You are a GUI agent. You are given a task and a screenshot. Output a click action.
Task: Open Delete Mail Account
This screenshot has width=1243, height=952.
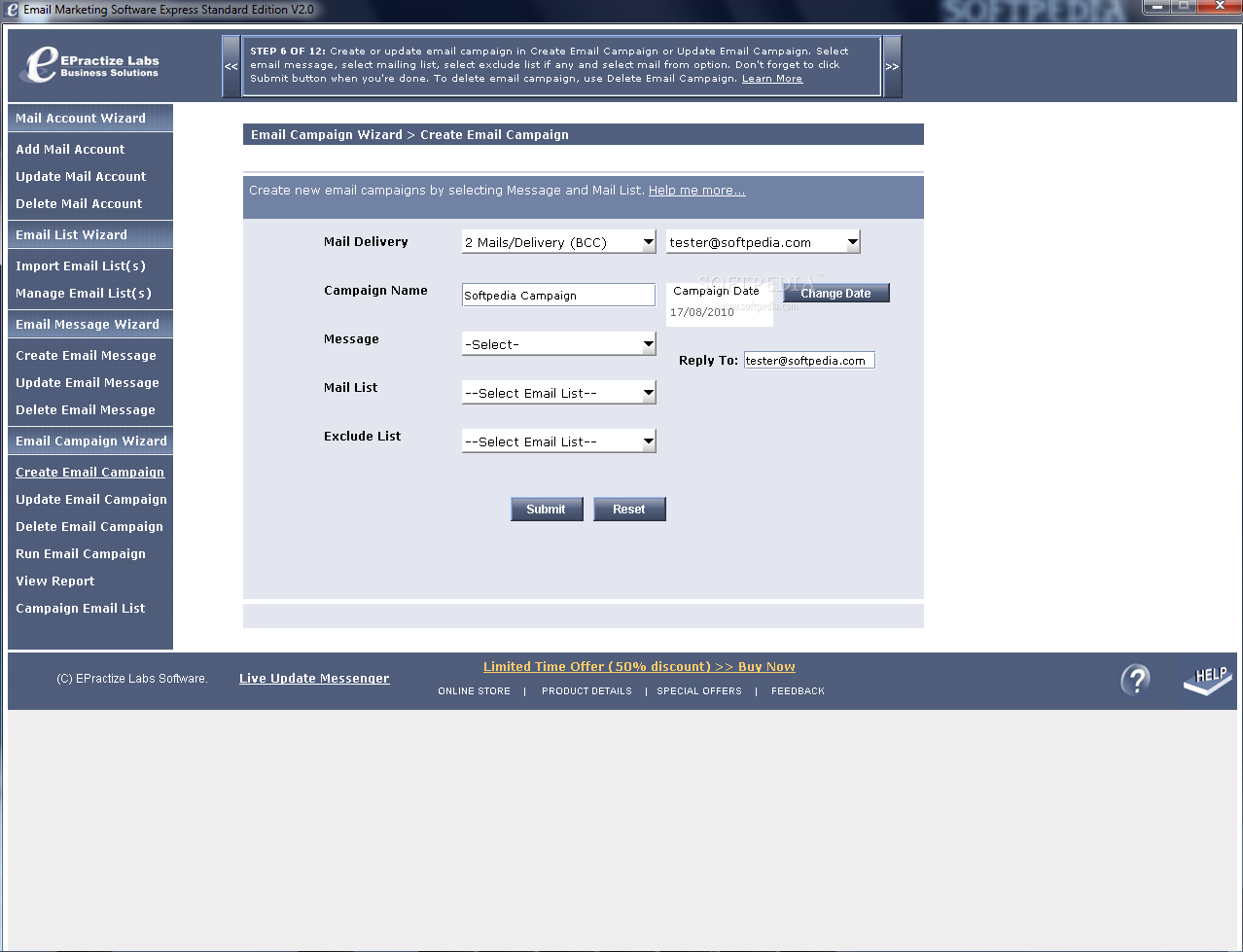click(79, 203)
